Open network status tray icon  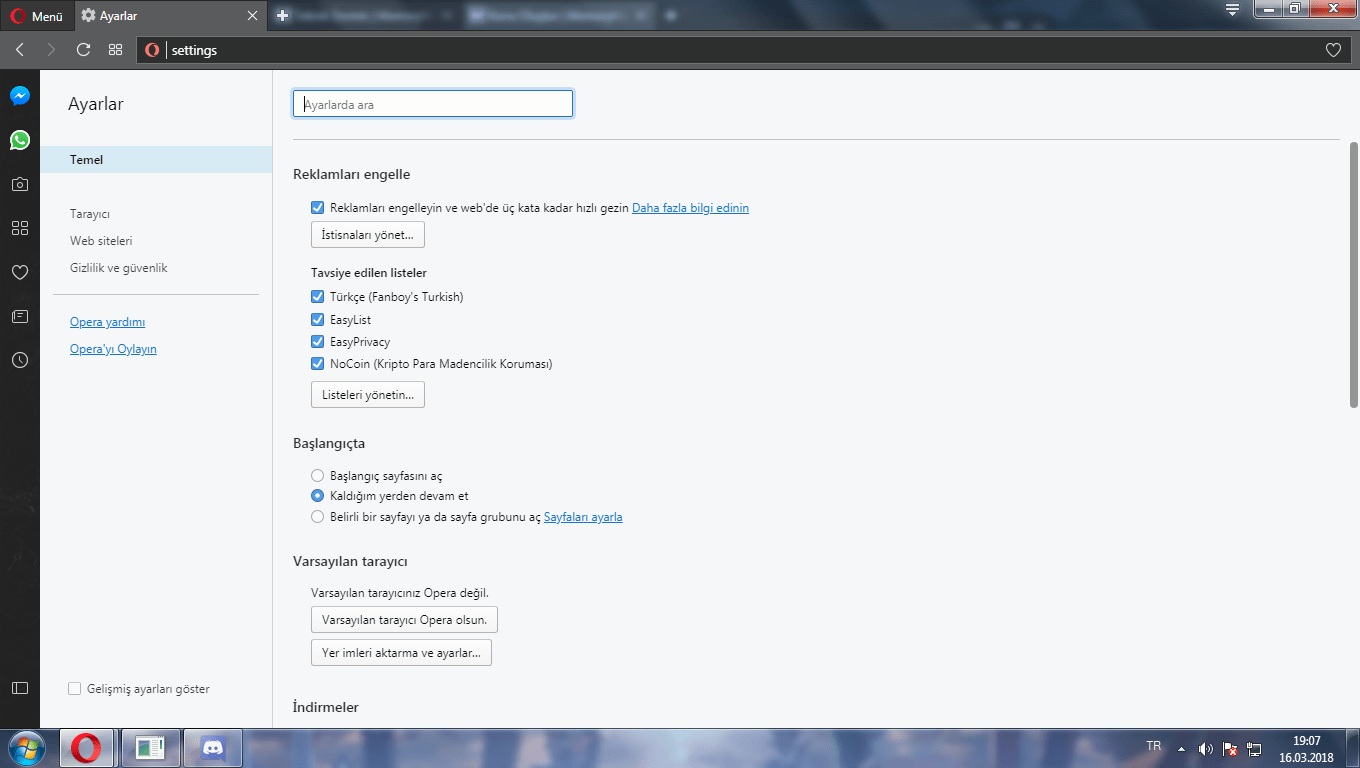tap(1255, 748)
